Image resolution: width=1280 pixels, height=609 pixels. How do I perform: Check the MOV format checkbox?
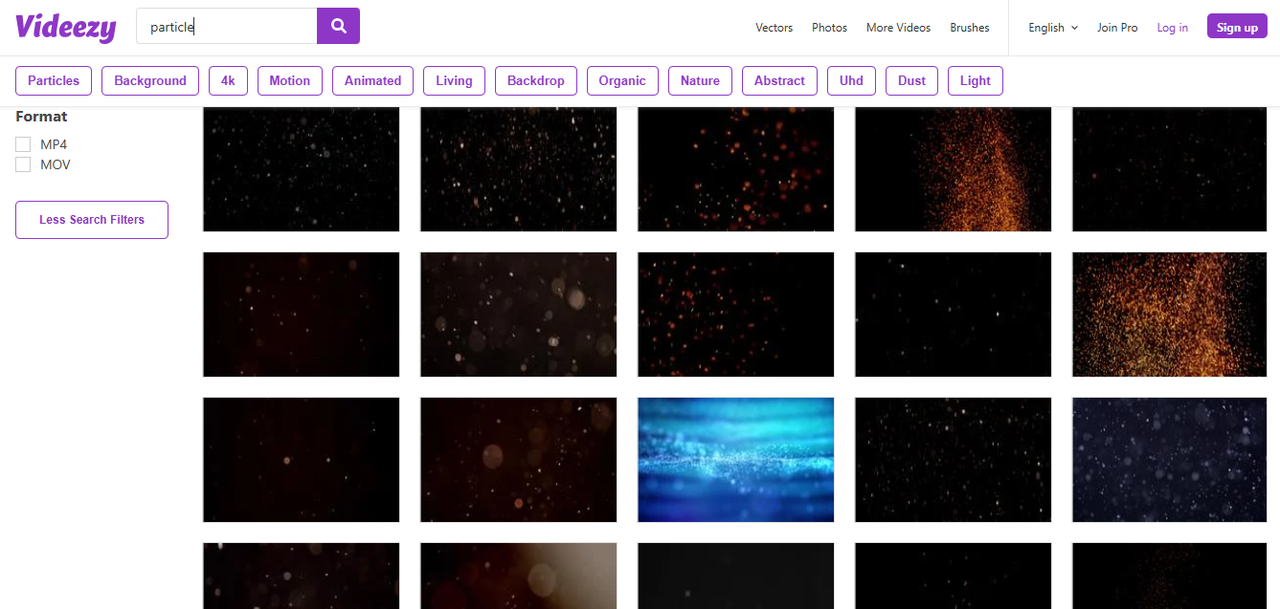click(x=23, y=165)
